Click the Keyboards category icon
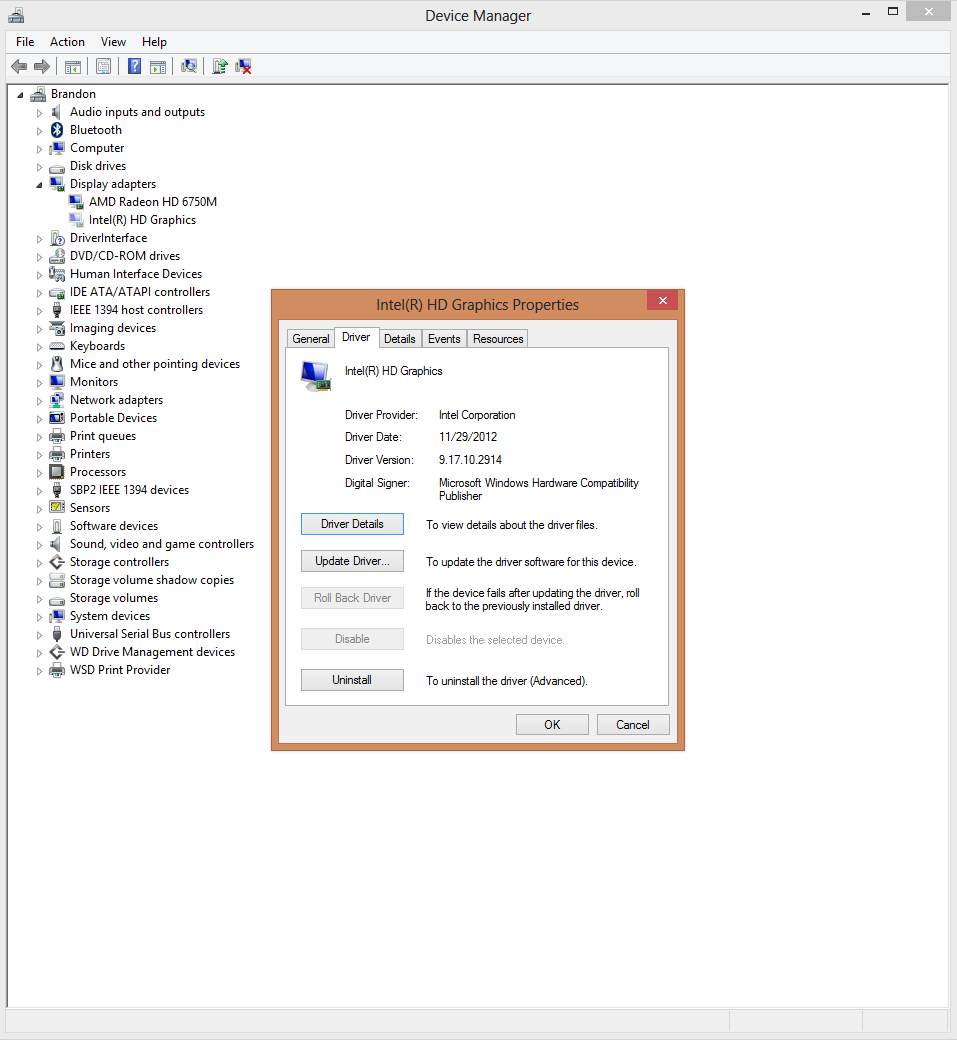This screenshot has height=1040, width=957. tap(57, 346)
